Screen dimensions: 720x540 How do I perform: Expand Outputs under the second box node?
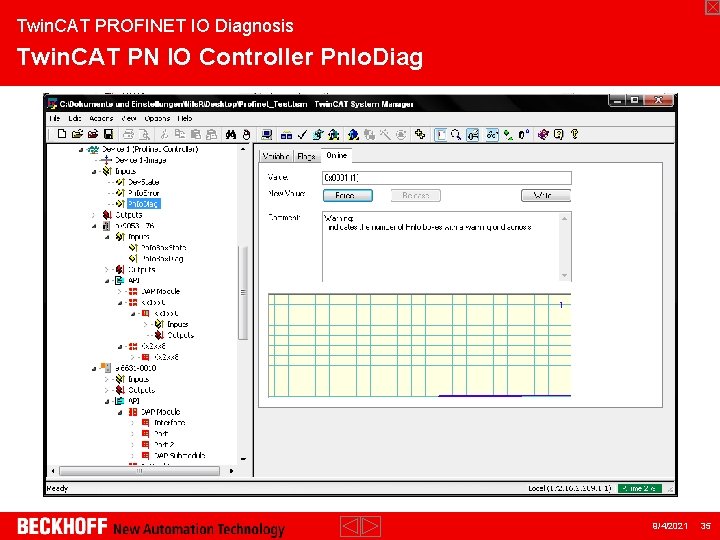pos(107,390)
